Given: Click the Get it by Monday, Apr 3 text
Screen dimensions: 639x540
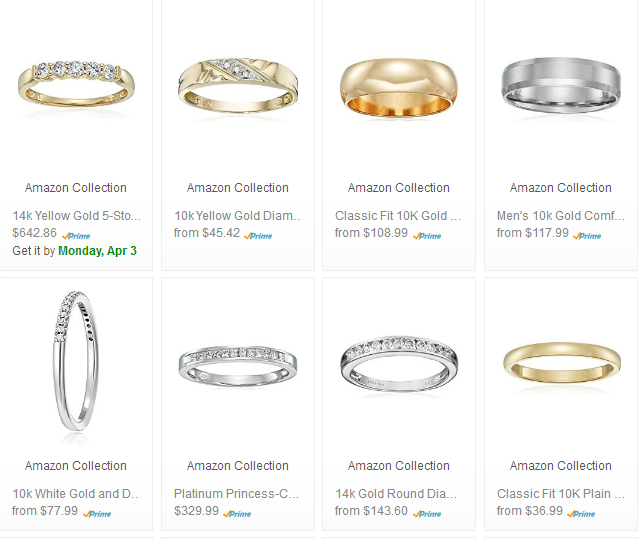Looking at the screenshot, I should [75, 251].
